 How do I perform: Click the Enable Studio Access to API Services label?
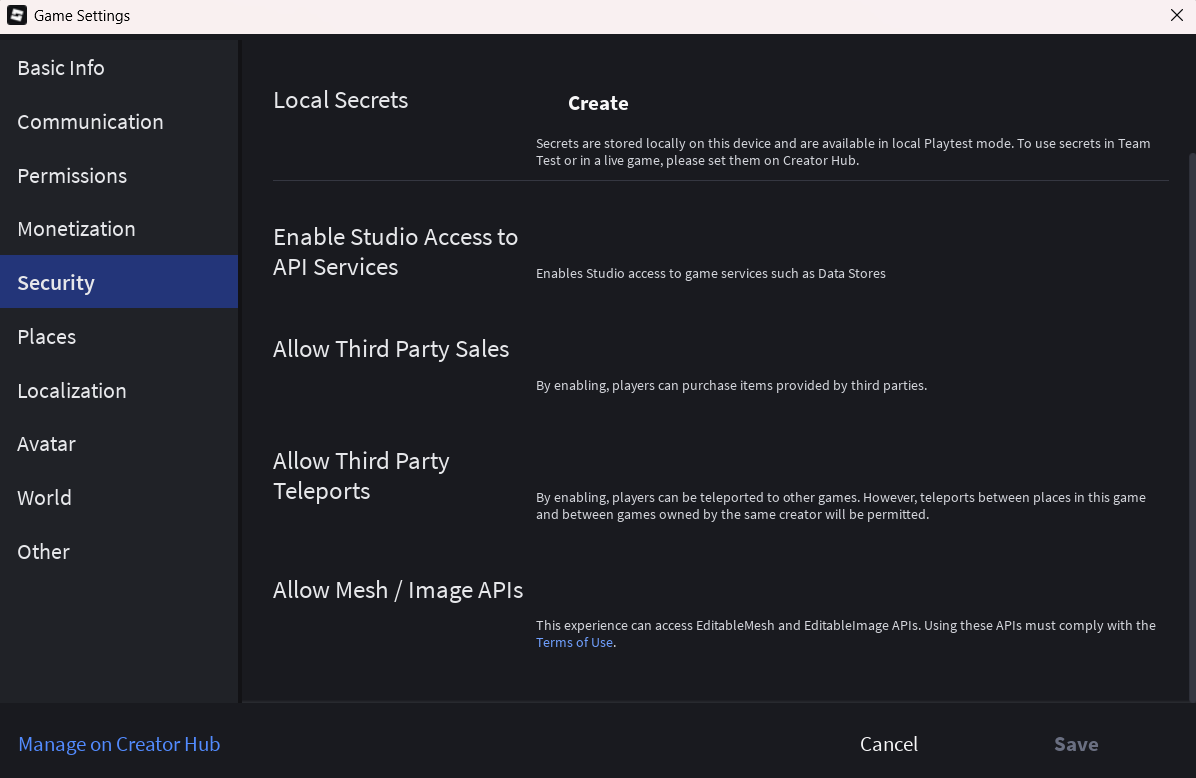click(x=395, y=252)
